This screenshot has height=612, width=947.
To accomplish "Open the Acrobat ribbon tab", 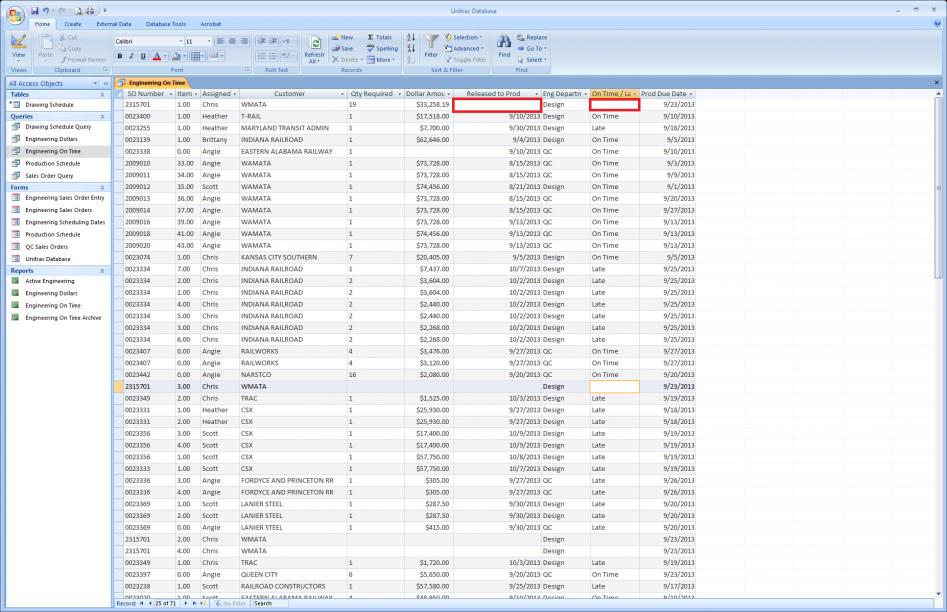I will pyautogui.click(x=211, y=24).
